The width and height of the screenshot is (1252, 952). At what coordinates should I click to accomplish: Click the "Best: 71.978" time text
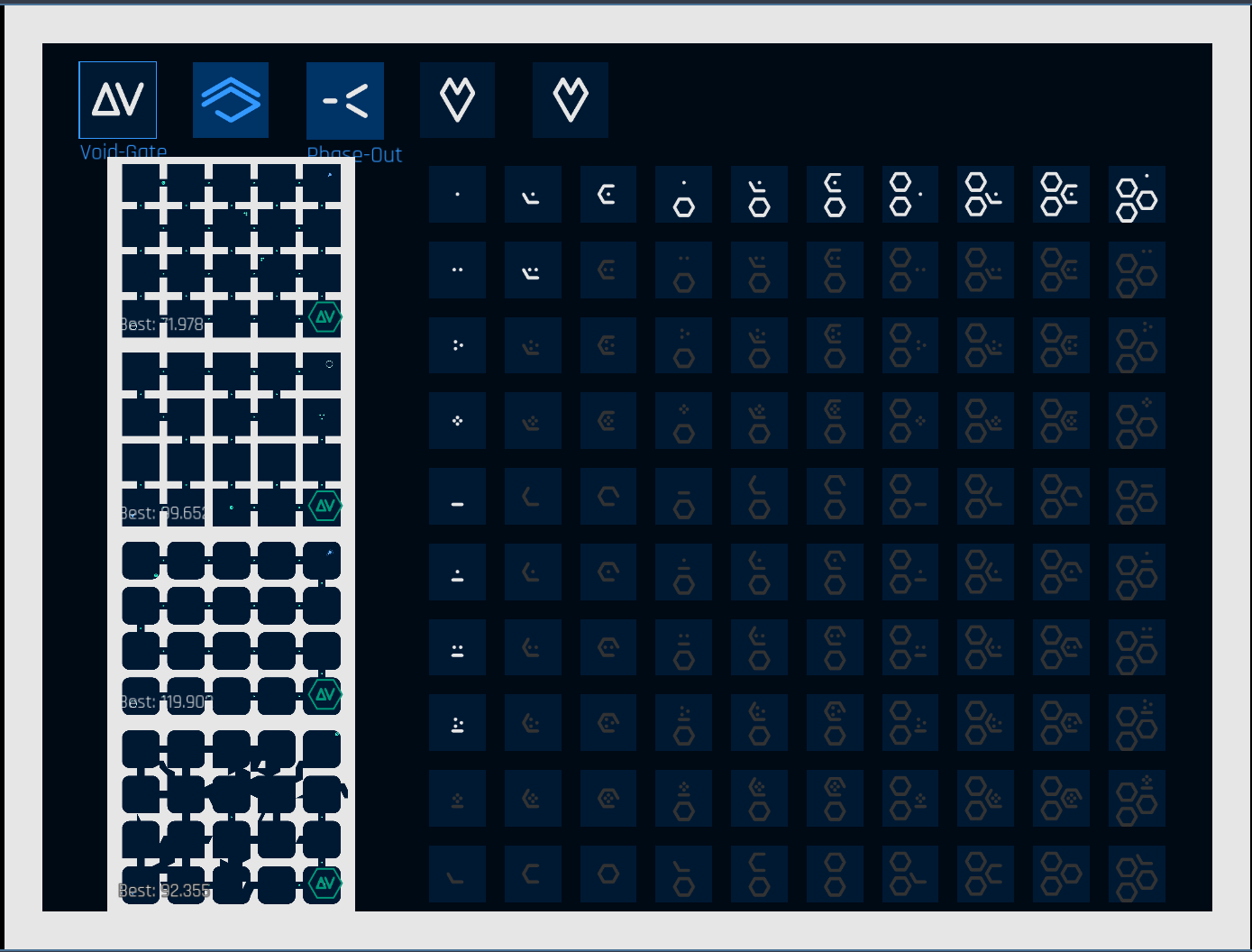(162, 325)
